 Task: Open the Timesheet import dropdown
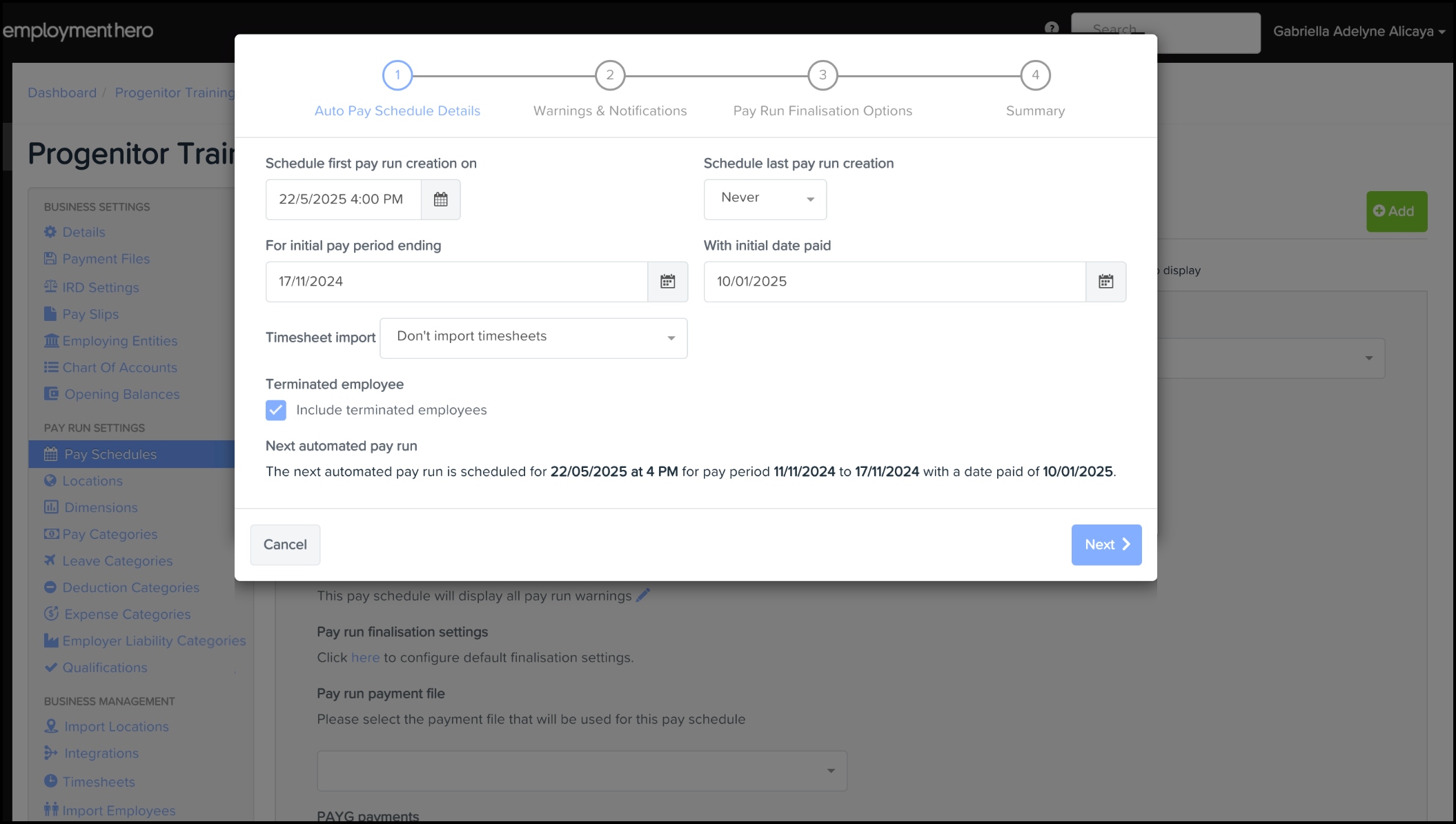coord(533,337)
